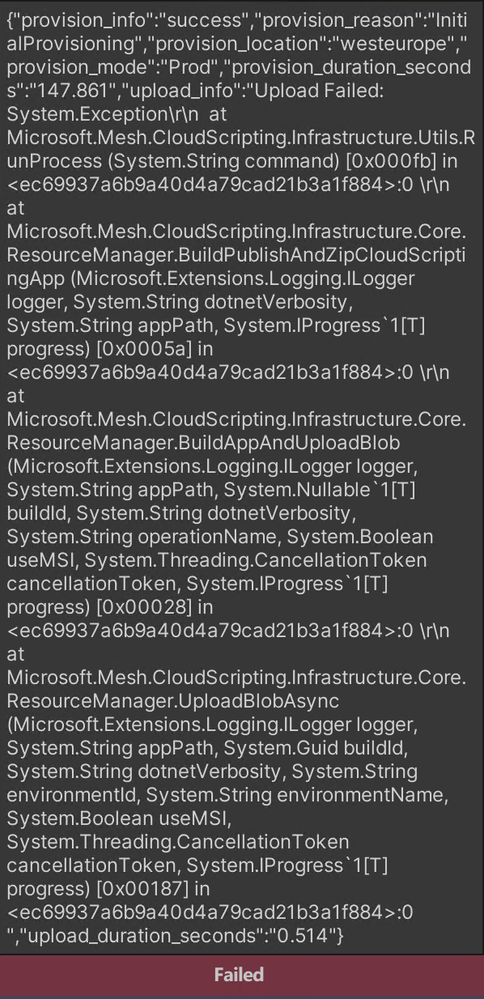Click the Upload Failed message text
Screen dimensions: 484x999
point(318,90)
